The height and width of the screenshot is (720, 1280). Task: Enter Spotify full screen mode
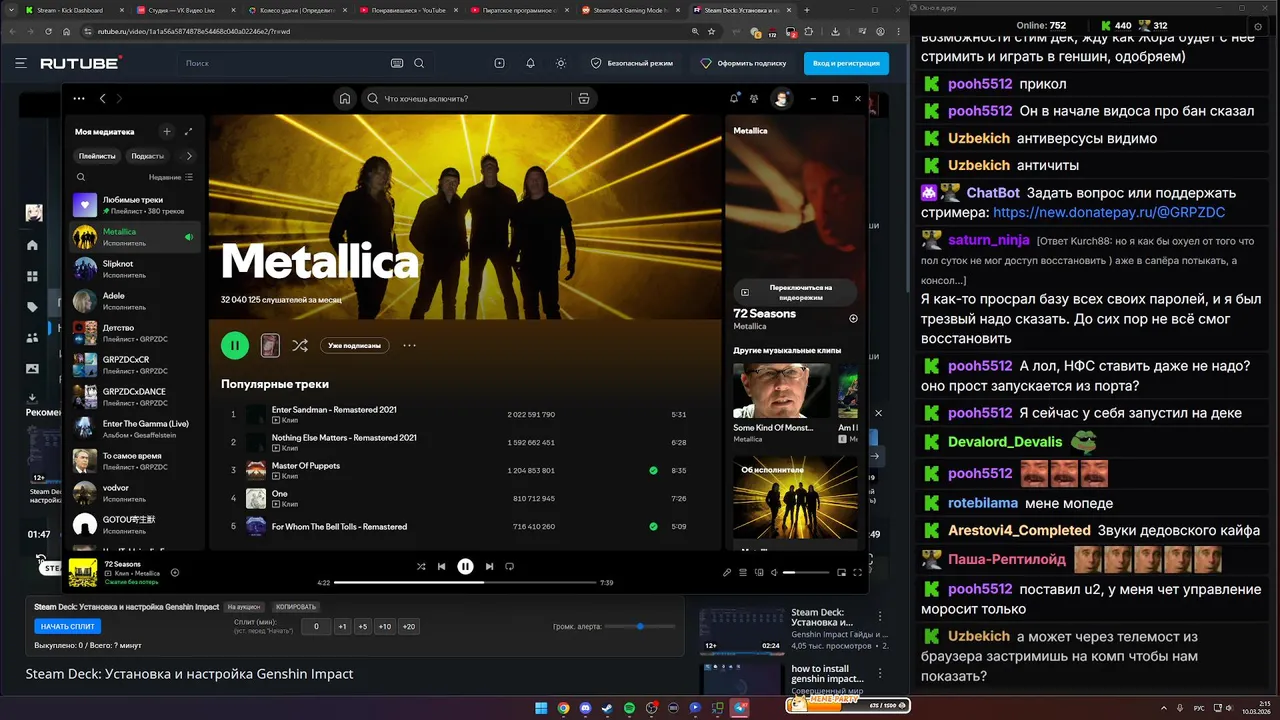pos(857,572)
